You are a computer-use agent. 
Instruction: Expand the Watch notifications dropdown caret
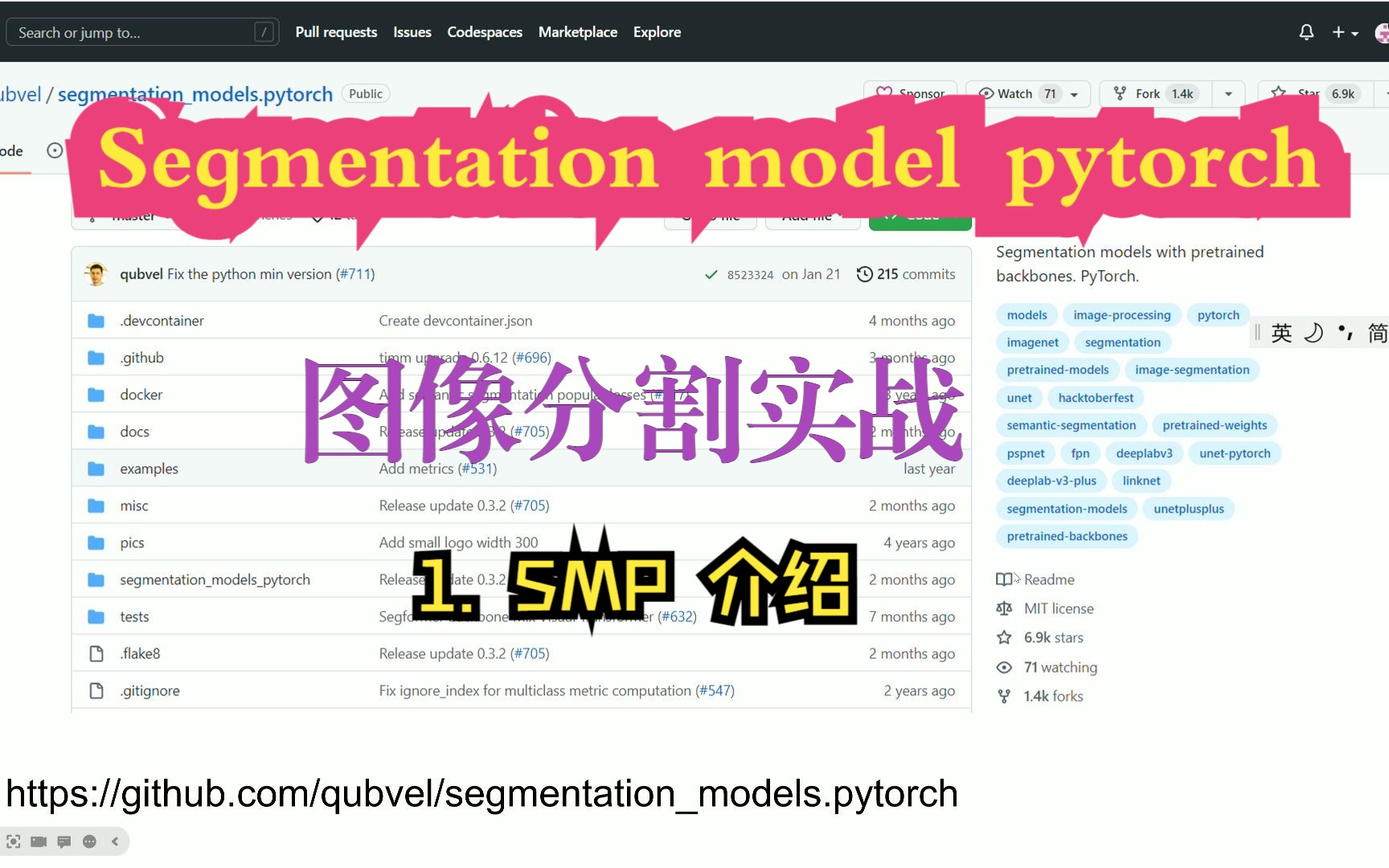1075,94
